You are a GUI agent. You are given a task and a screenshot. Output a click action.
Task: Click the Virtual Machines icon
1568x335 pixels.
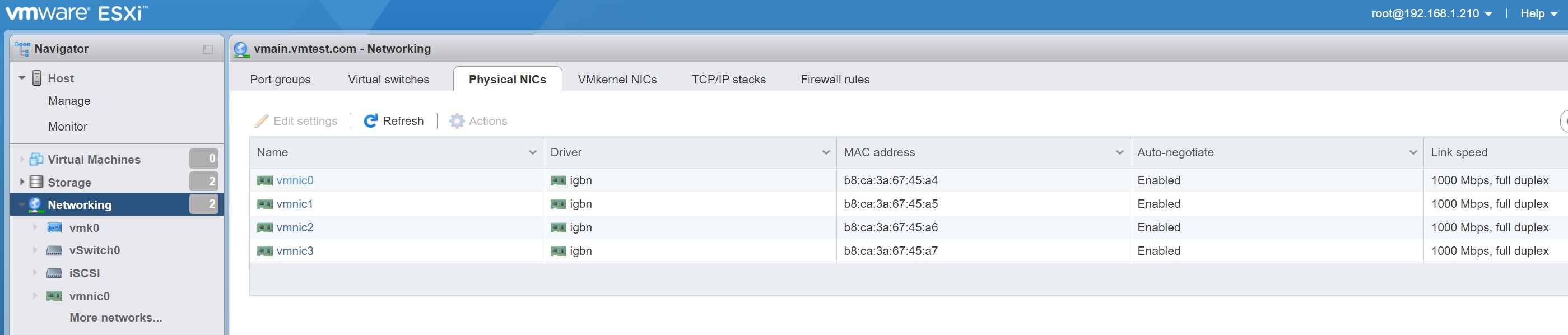point(36,160)
